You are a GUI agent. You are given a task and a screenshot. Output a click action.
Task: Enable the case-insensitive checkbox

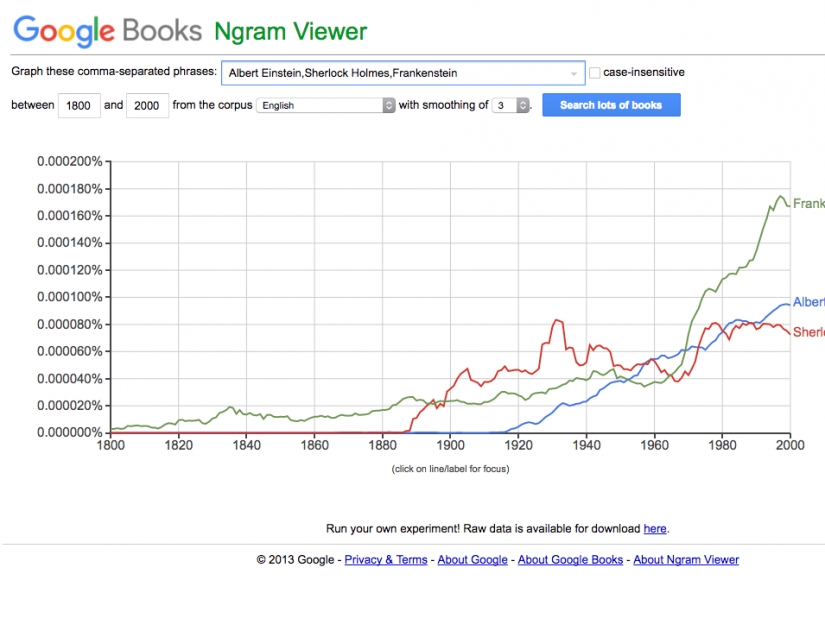point(595,72)
